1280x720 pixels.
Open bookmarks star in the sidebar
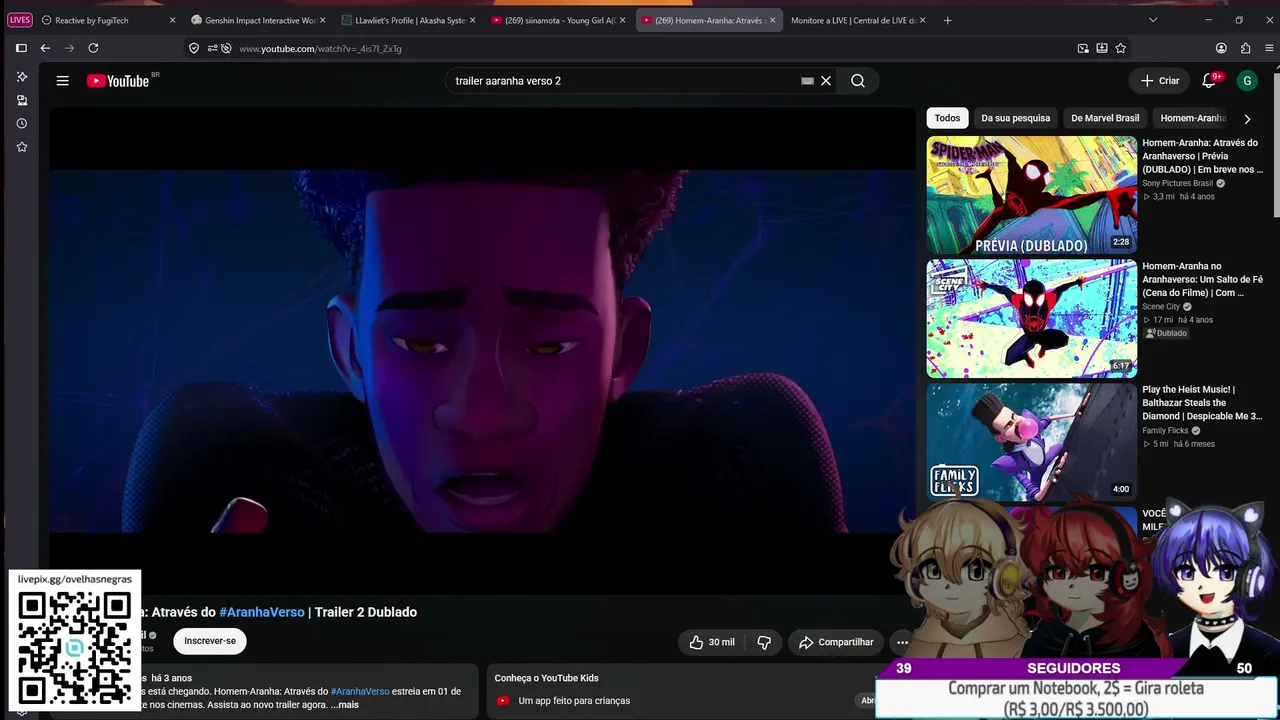[21, 147]
